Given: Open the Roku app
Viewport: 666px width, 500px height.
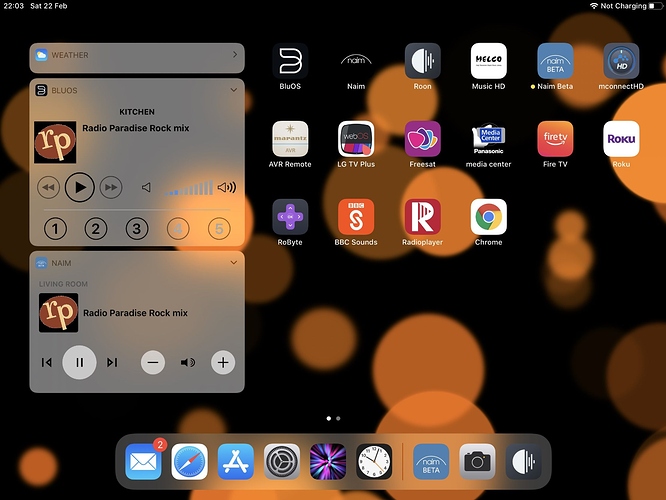Looking at the screenshot, I should [x=621, y=139].
